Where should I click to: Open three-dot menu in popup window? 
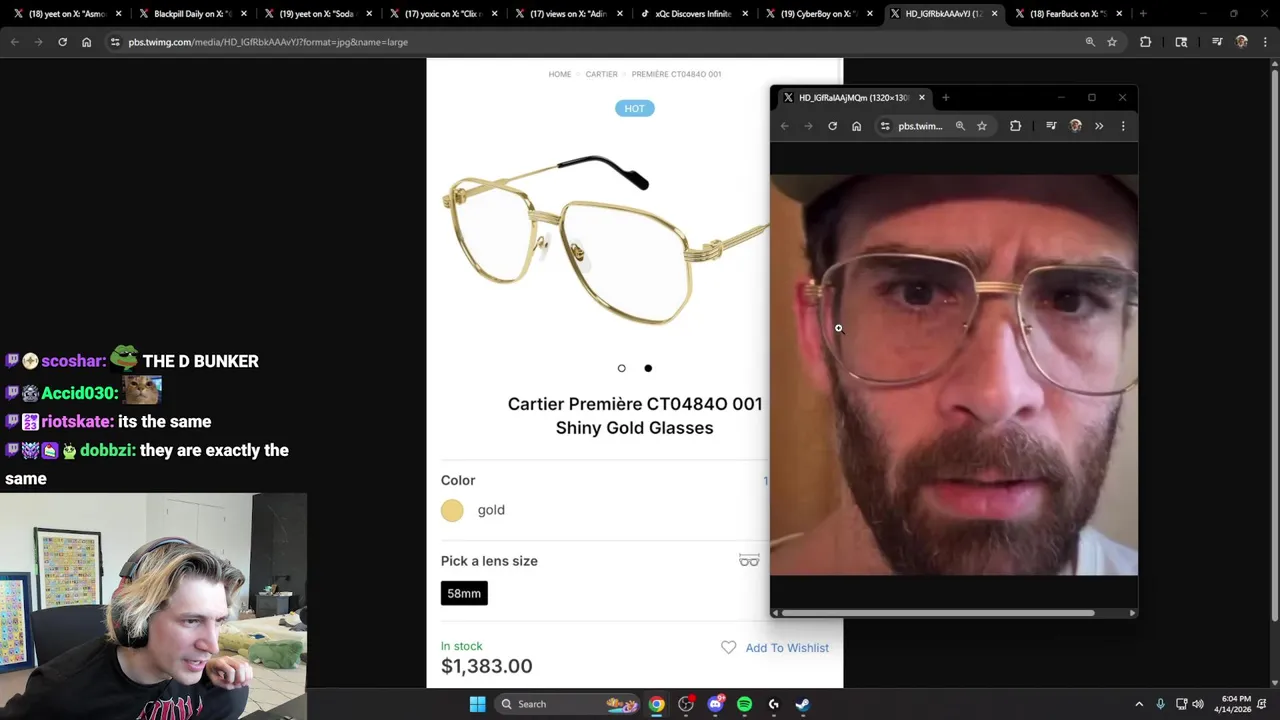1123,126
